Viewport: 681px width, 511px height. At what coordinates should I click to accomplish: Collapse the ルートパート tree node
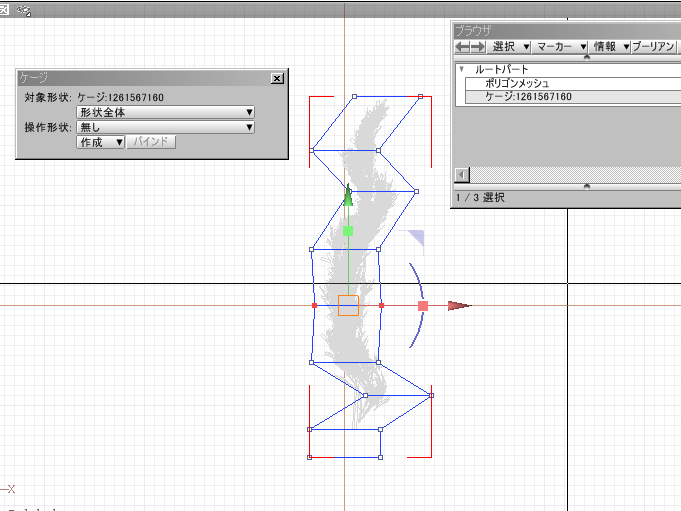[461, 69]
